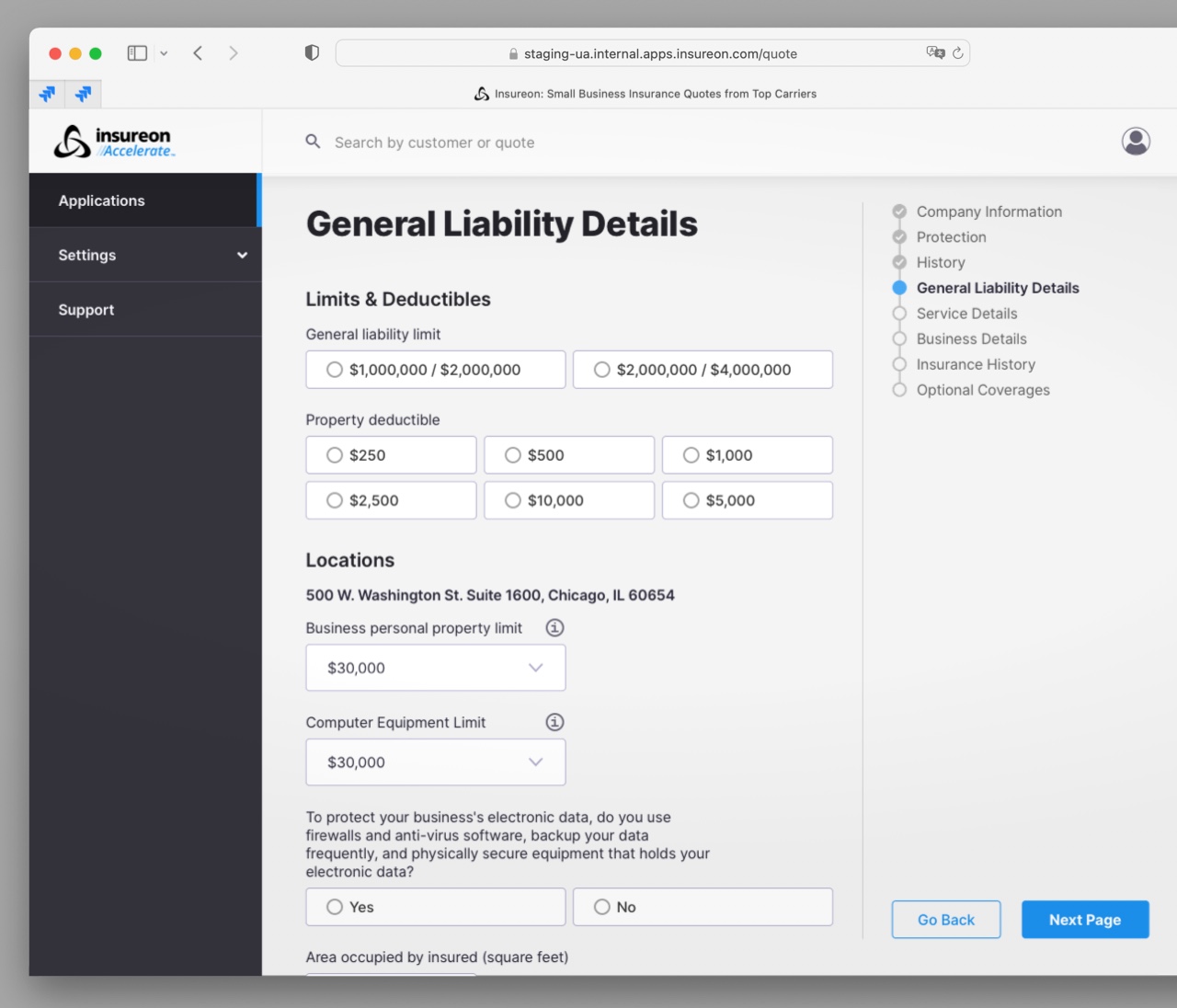
Task: Select $2,000,000 / $4,000,000 liability limit
Action: click(x=703, y=370)
